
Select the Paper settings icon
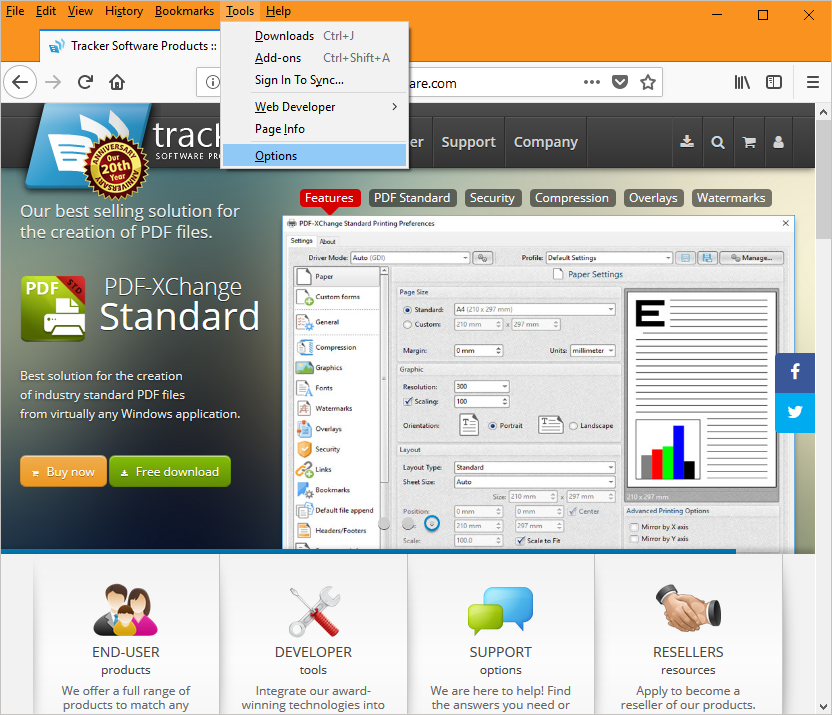coord(303,276)
